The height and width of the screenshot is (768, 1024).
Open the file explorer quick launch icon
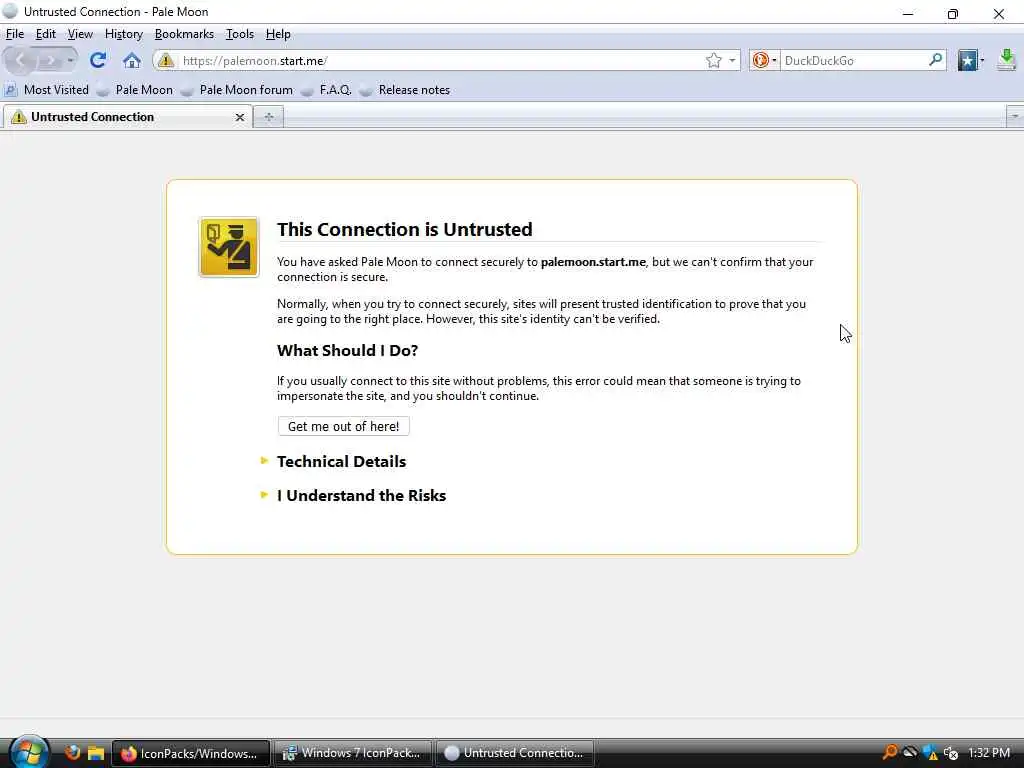coord(96,753)
